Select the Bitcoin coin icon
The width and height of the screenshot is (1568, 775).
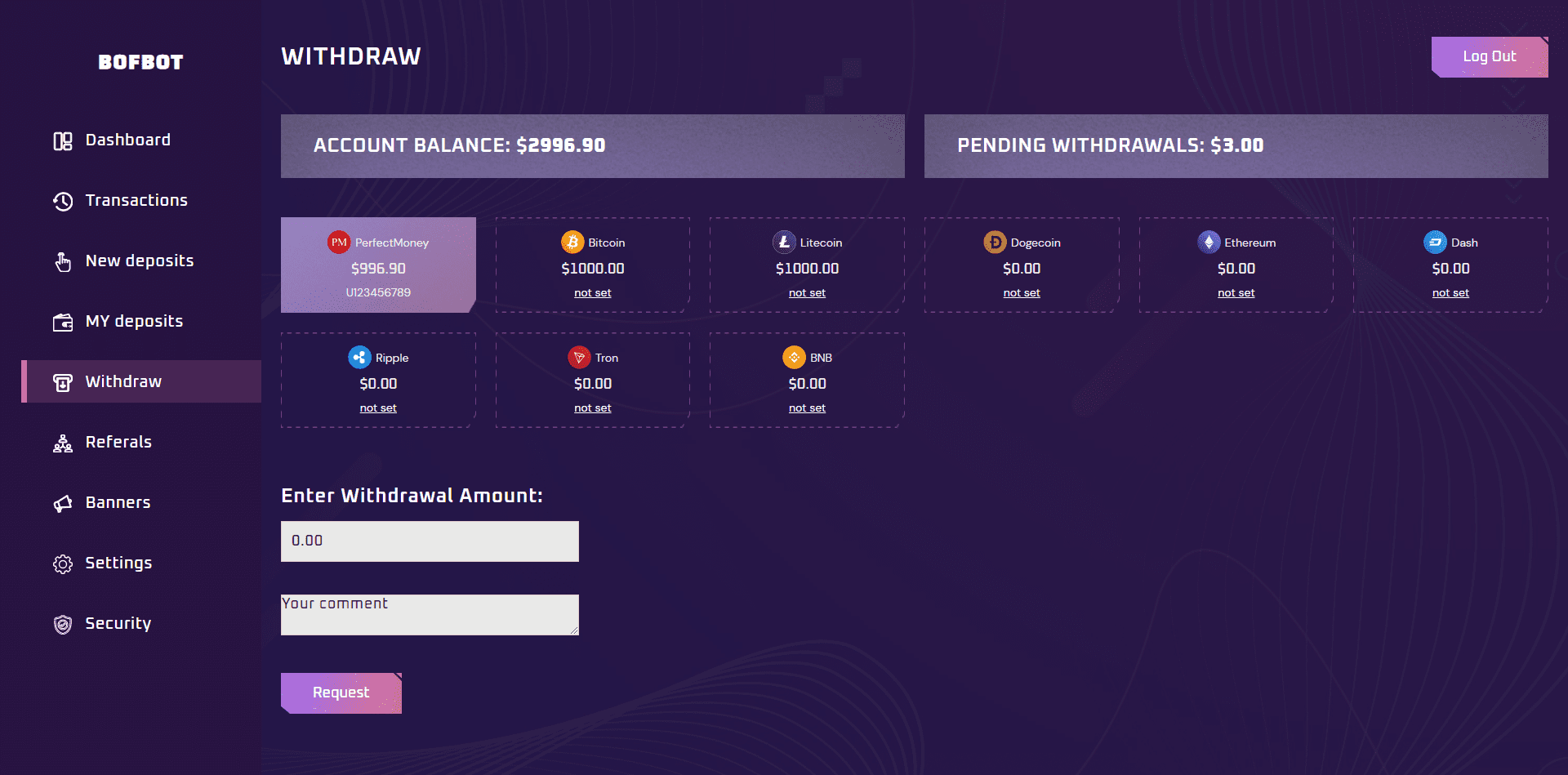(x=572, y=243)
